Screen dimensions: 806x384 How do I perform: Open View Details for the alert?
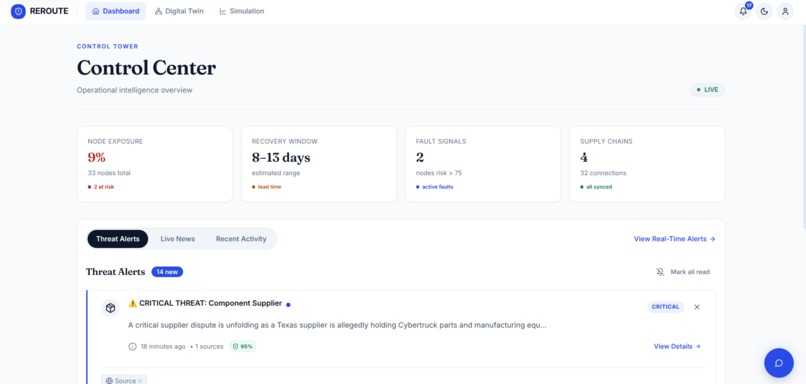click(x=677, y=346)
